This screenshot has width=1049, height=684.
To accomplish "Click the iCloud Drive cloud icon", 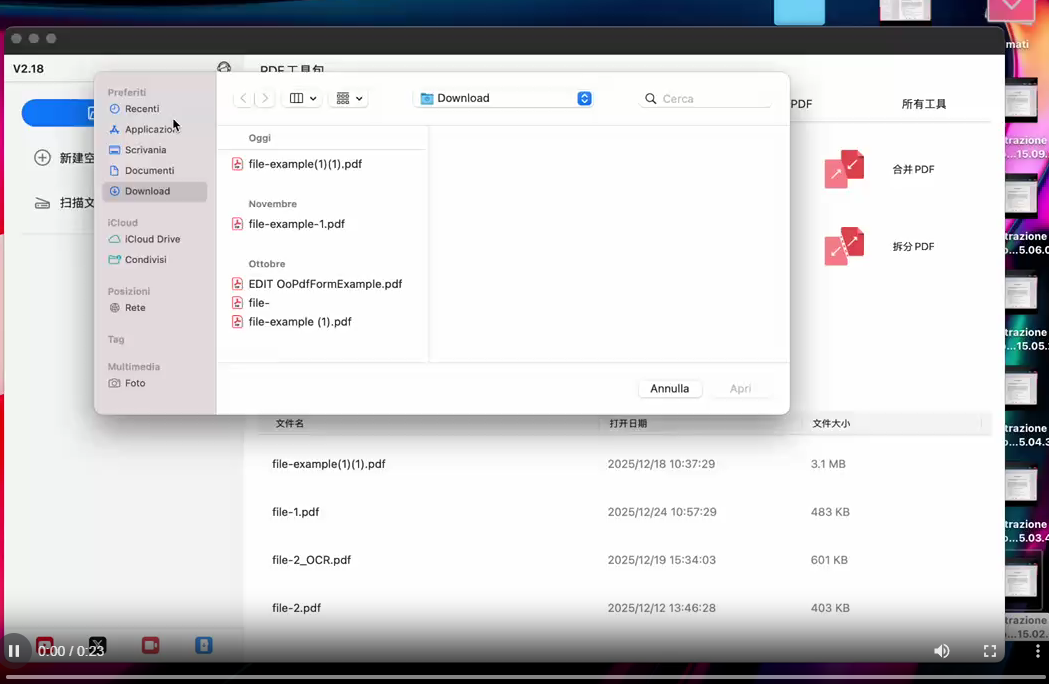I will click(114, 239).
